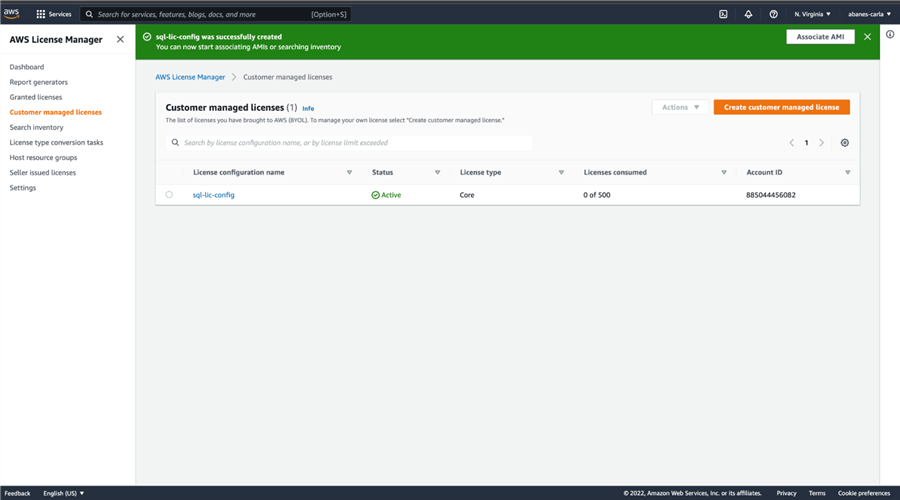Open the Terms footer link
The height and width of the screenshot is (500, 900).
coord(817,493)
